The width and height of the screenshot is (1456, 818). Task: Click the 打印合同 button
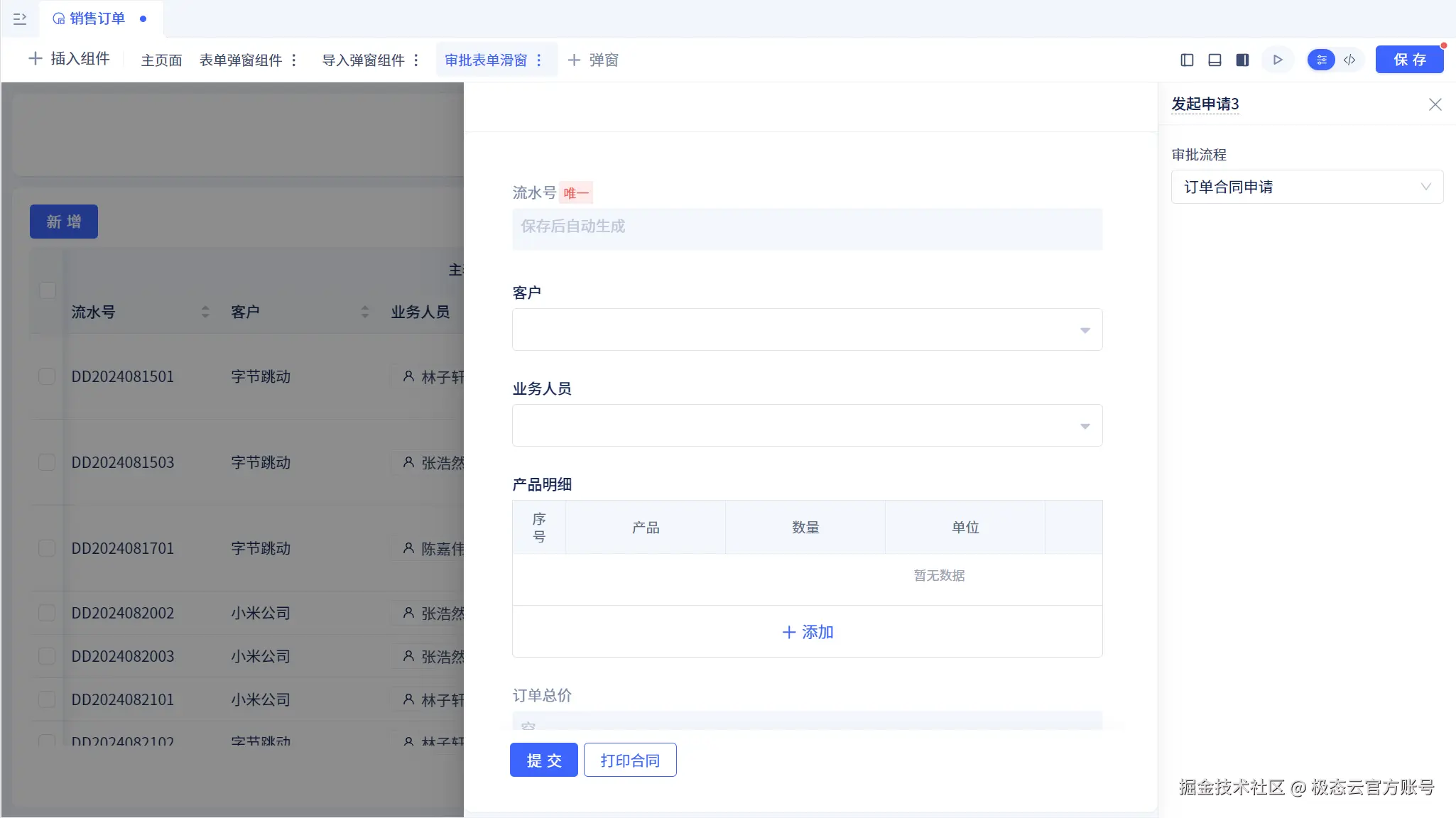pos(630,760)
